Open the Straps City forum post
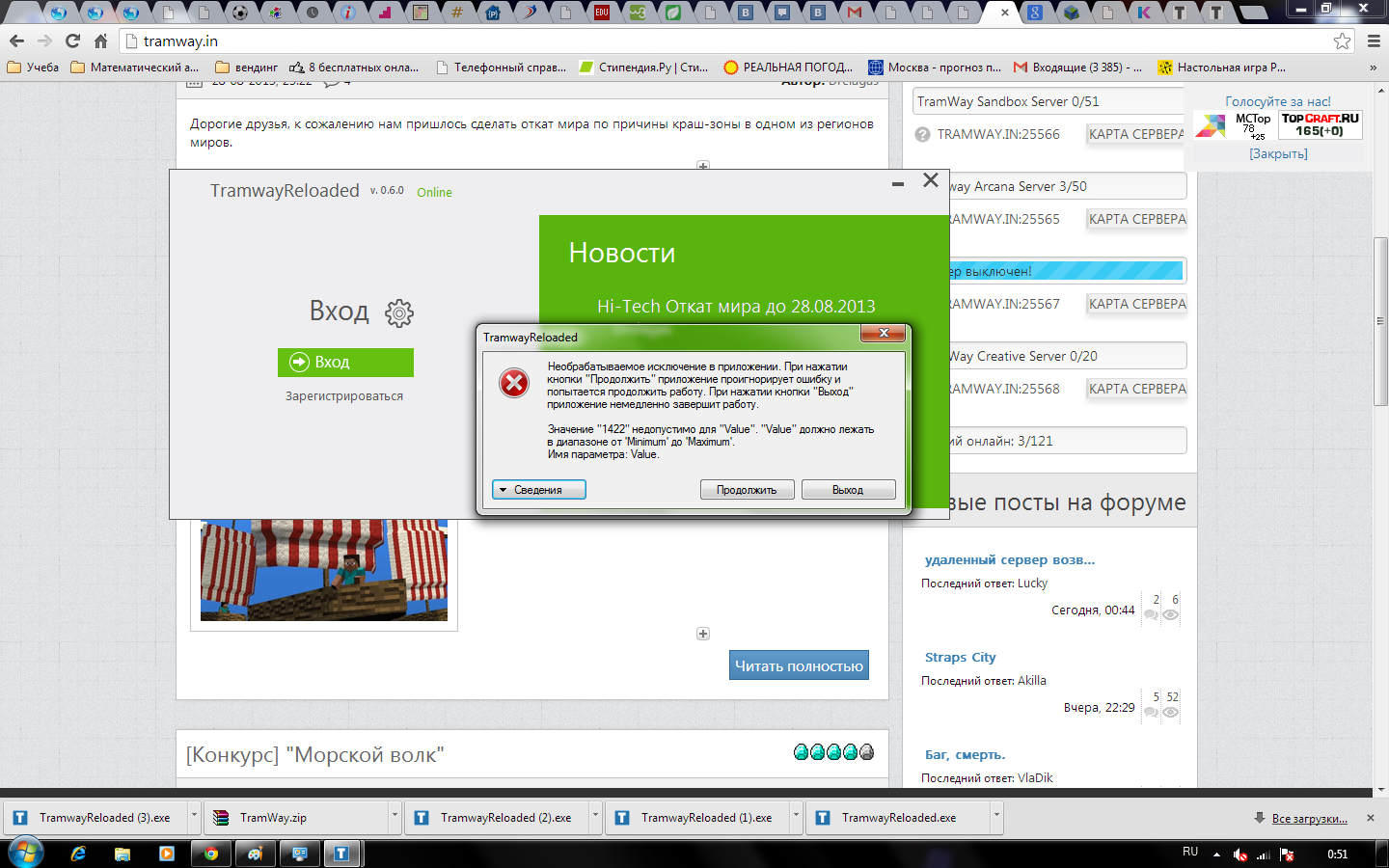Screen dimensions: 1389x868 [961, 658]
